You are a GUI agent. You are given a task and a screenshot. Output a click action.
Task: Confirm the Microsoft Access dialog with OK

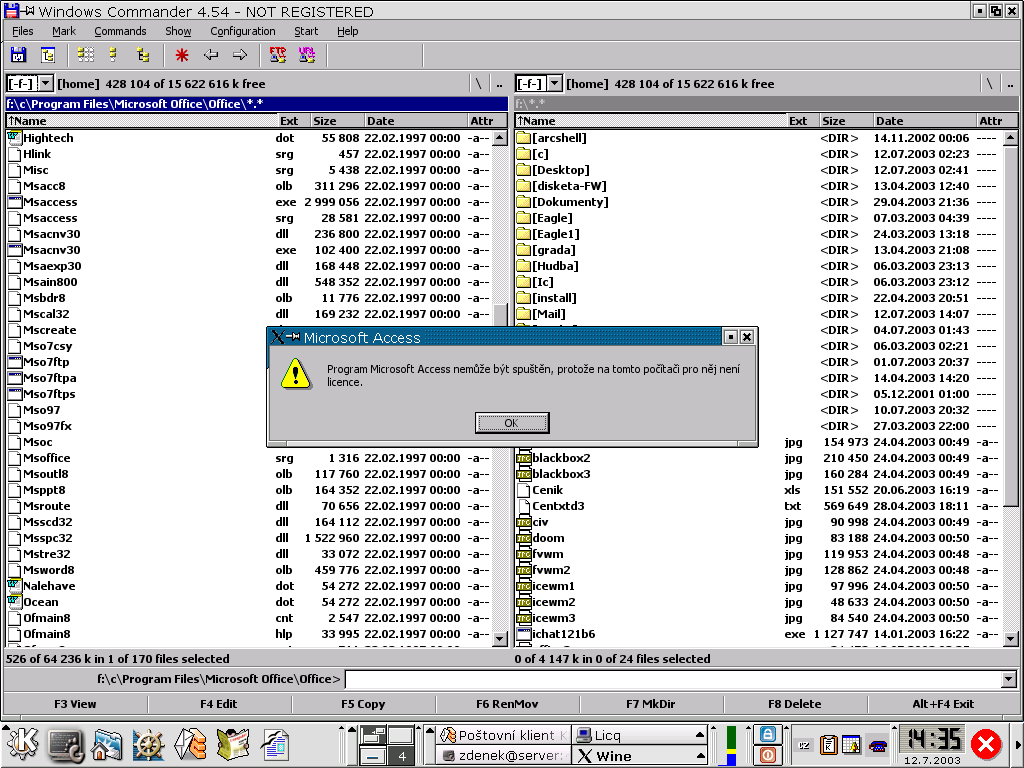[x=512, y=423]
